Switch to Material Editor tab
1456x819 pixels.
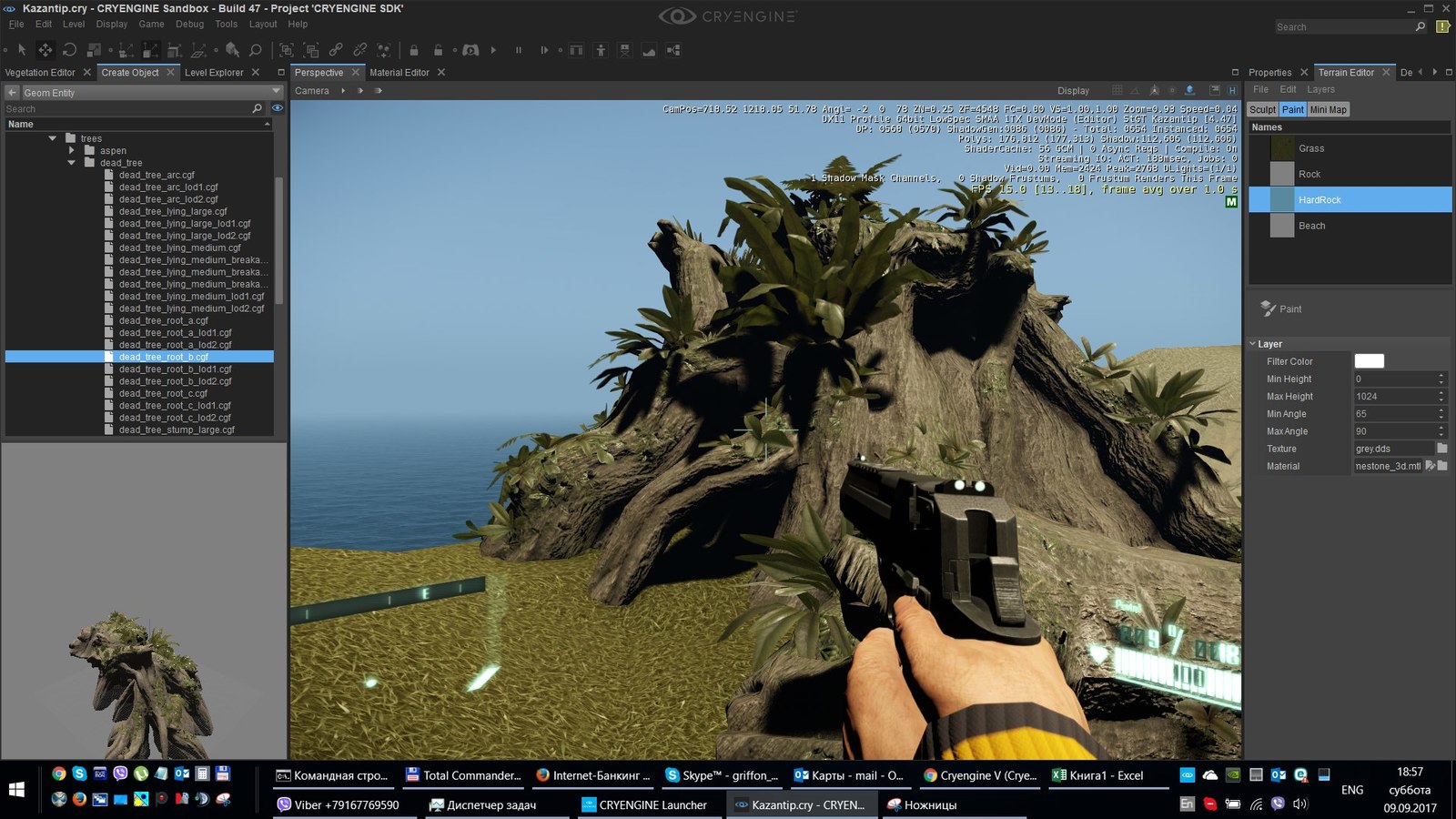[x=399, y=72]
